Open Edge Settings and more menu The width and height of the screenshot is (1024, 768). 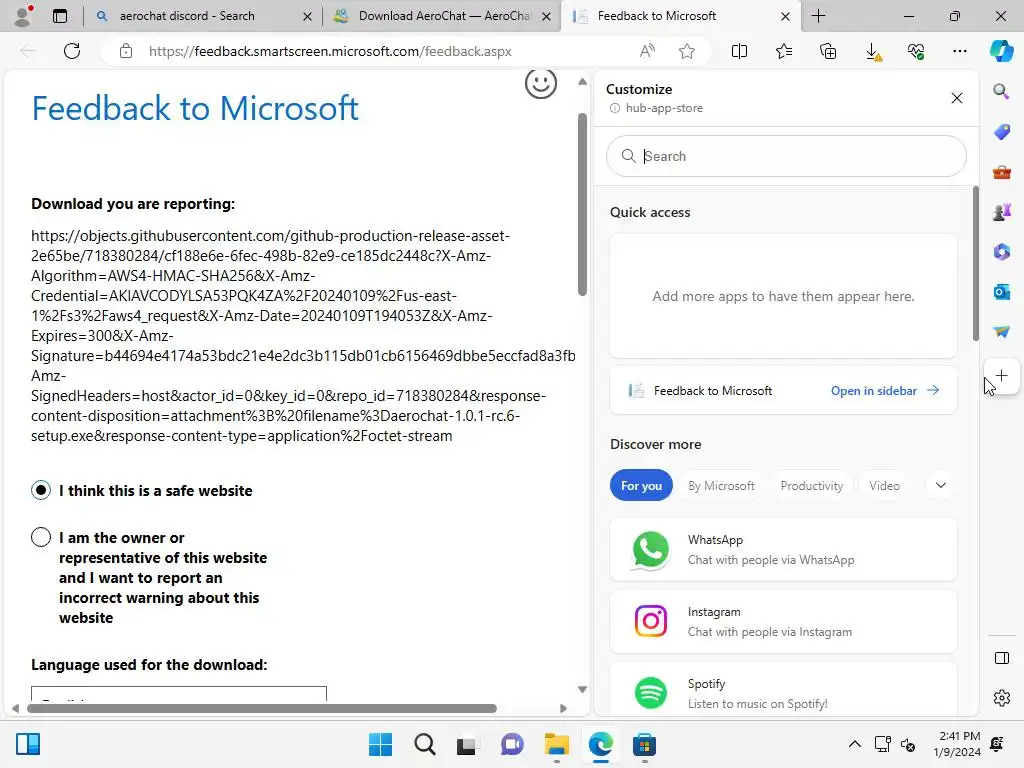pos(959,51)
